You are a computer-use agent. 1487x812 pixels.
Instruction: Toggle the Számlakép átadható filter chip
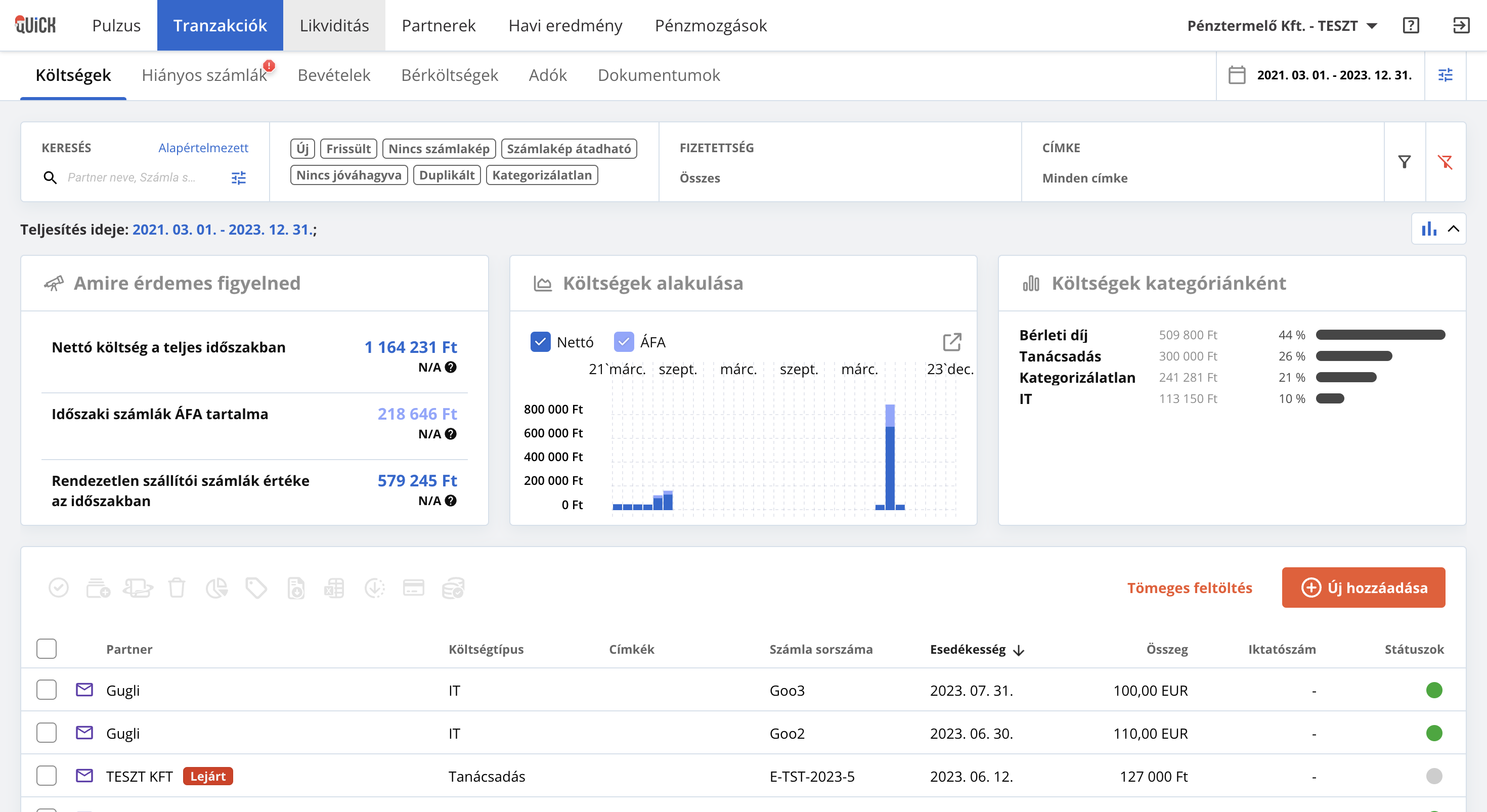[568, 148]
